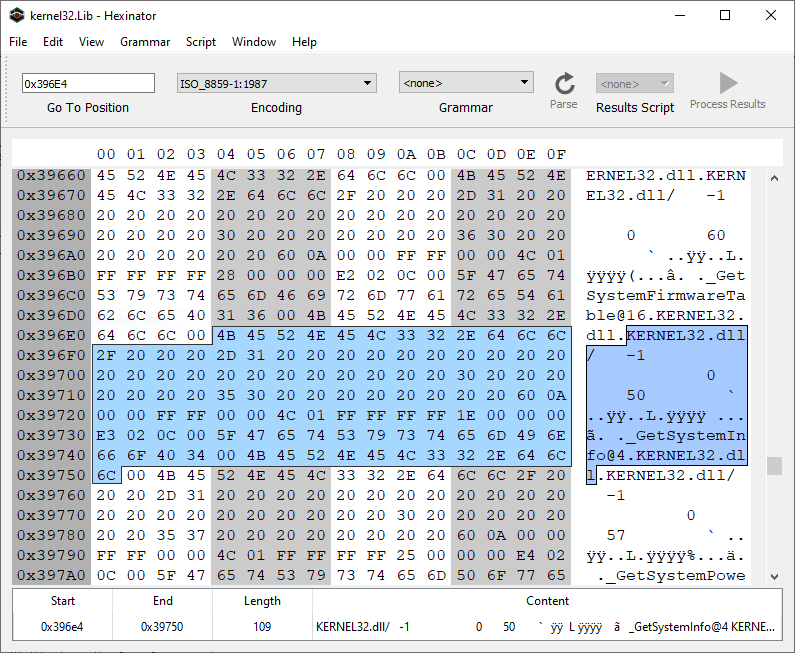The height and width of the screenshot is (653, 795).
Task: Select row address 0x397A0
Action: (51, 575)
